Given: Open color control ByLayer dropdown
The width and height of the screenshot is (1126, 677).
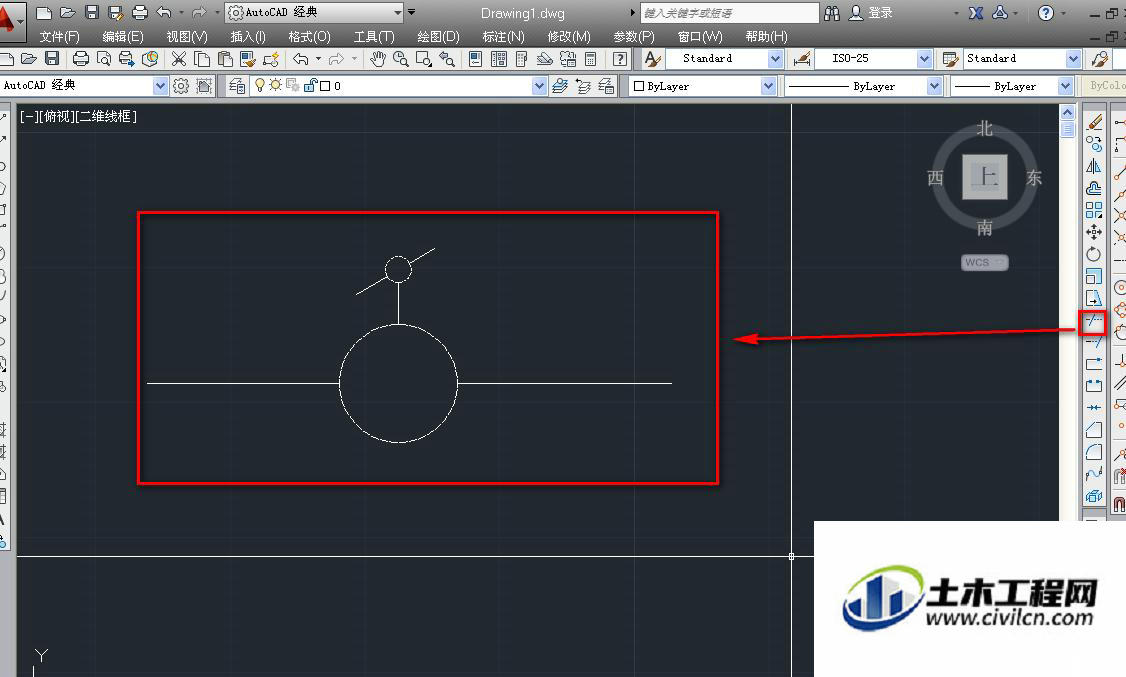Looking at the screenshot, I should tap(768, 86).
